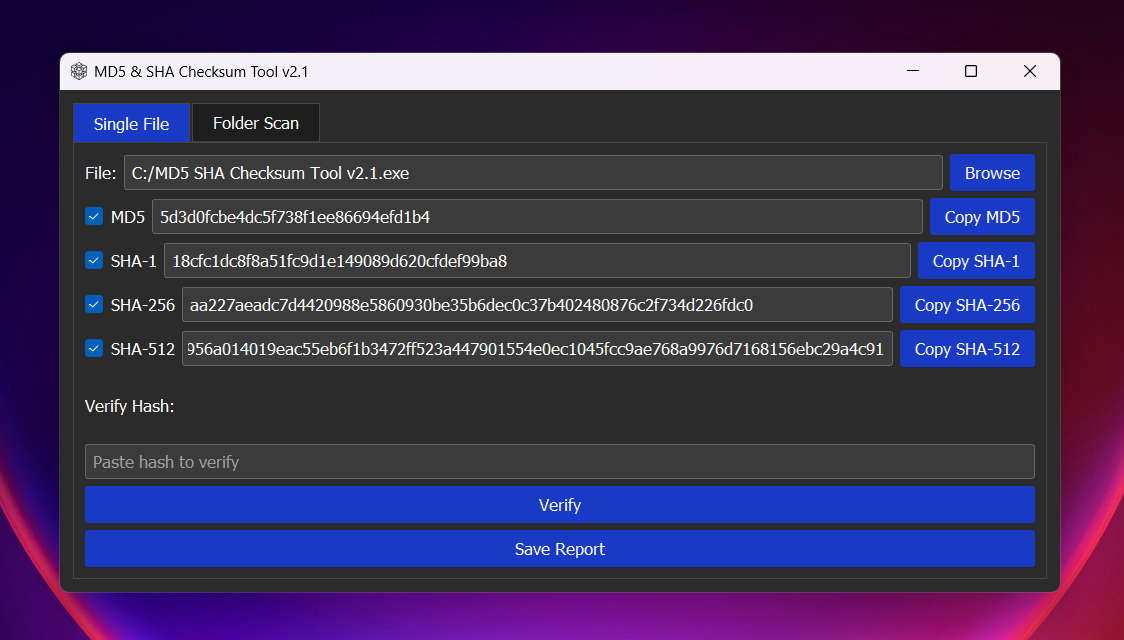1124x640 pixels.
Task: Click the Copy SHA-1 button
Action: pyautogui.click(x=976, y=261)
